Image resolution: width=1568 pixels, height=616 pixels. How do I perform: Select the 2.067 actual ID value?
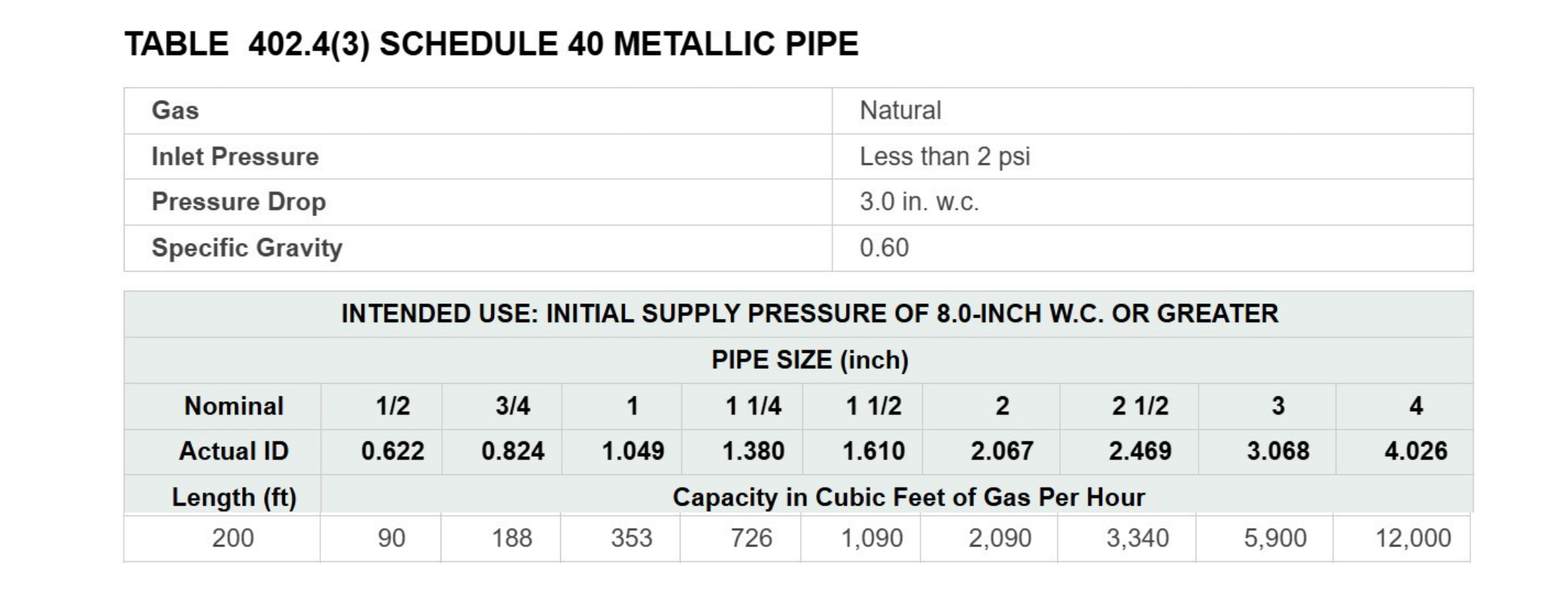[x=1002, y=451]
